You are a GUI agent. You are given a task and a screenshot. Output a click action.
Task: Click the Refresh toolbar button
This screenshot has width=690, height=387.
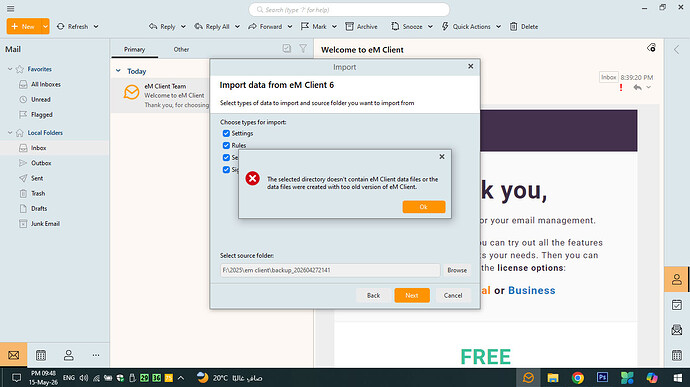pos(73,26)
